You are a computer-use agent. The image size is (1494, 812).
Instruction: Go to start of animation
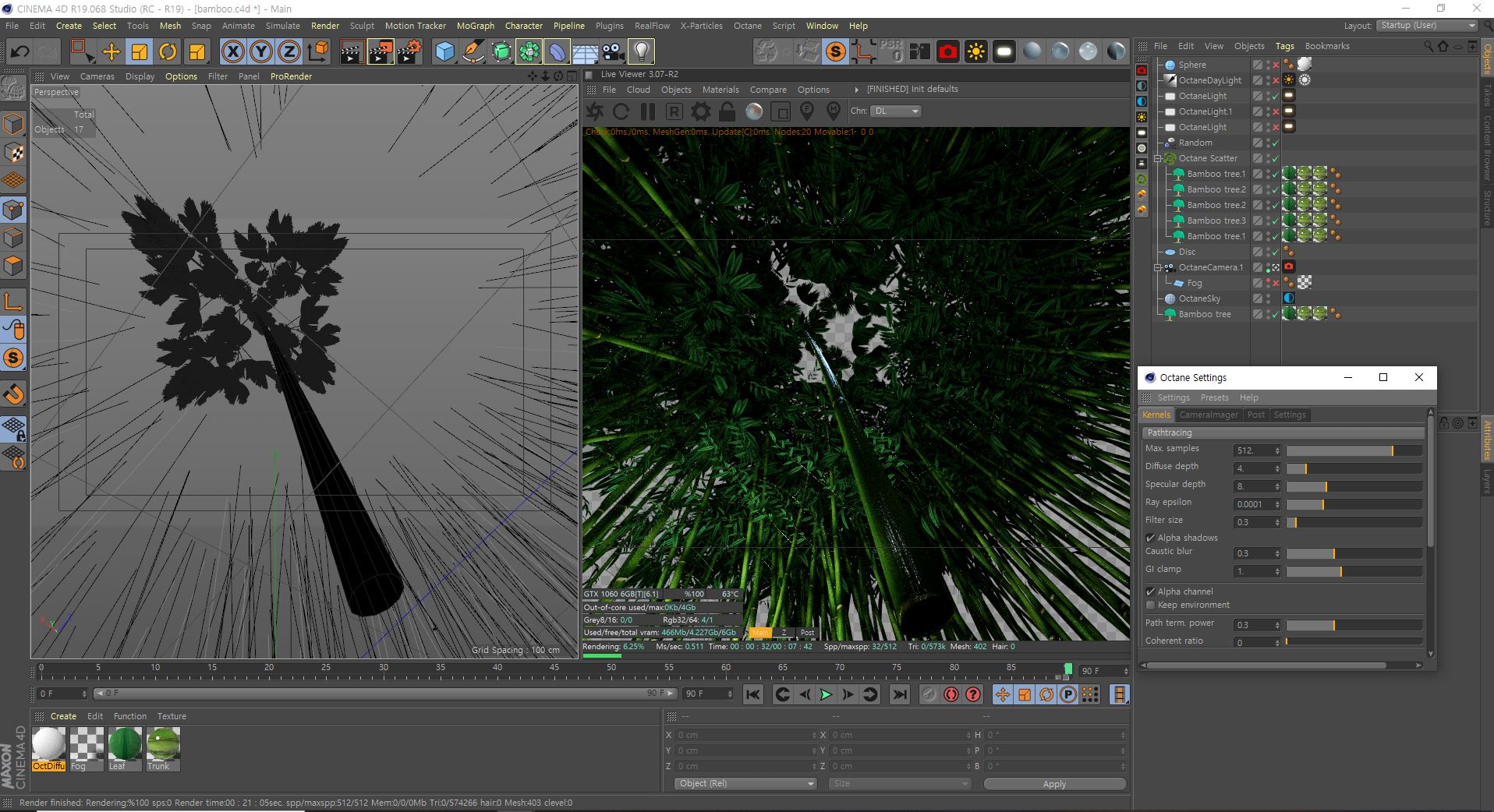752,694
